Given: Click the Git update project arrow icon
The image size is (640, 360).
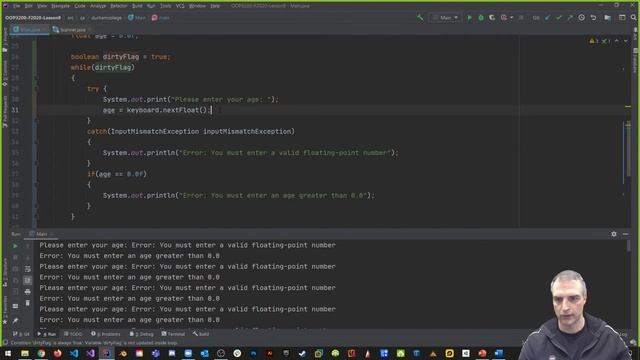Looking at the screenshot, I should click(547, 18).
